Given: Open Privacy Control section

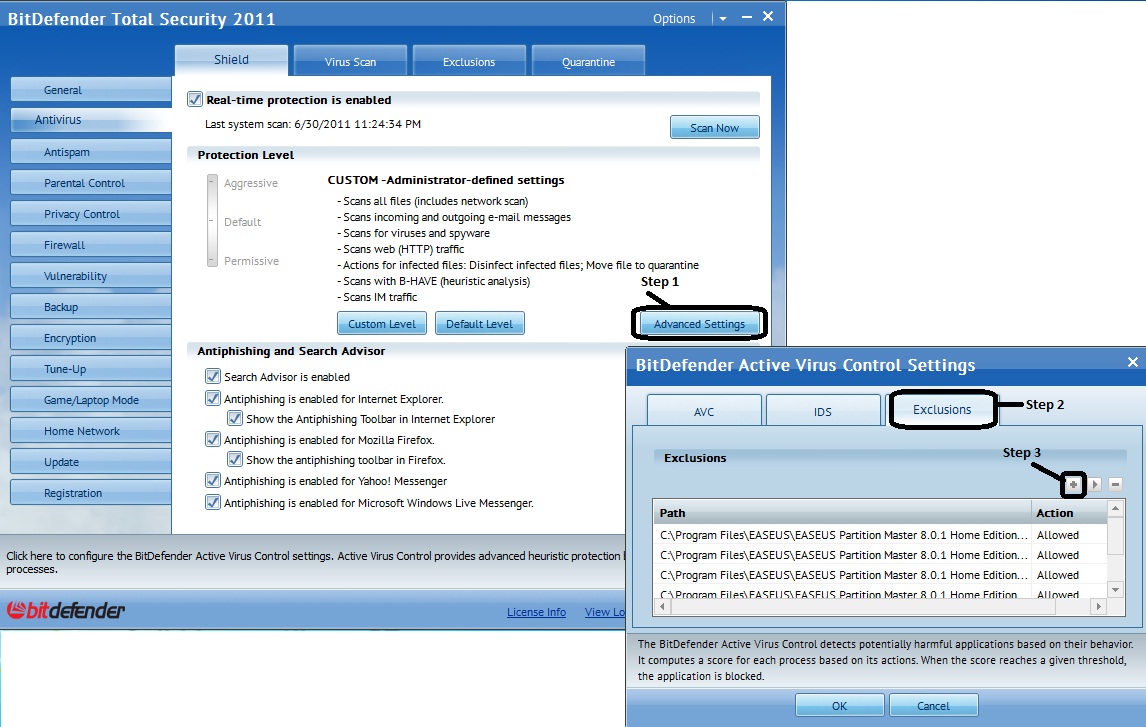Looking at the screenshot, I should (x=91, y=214).
